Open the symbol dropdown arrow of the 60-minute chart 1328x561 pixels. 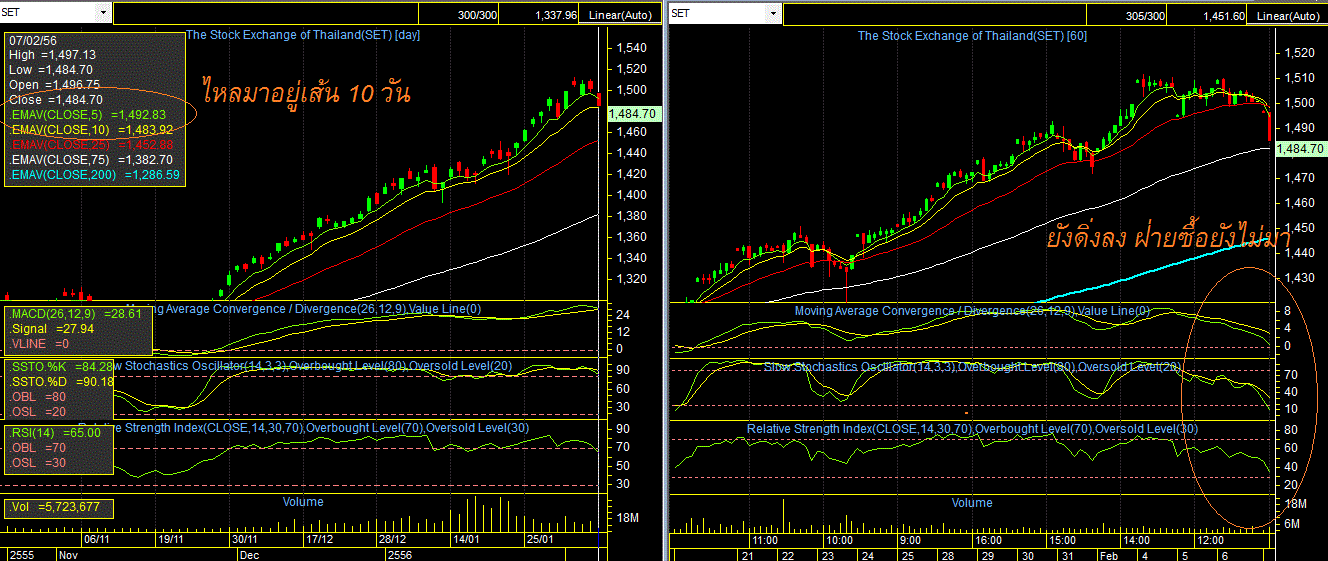click(x=771, y=13)
